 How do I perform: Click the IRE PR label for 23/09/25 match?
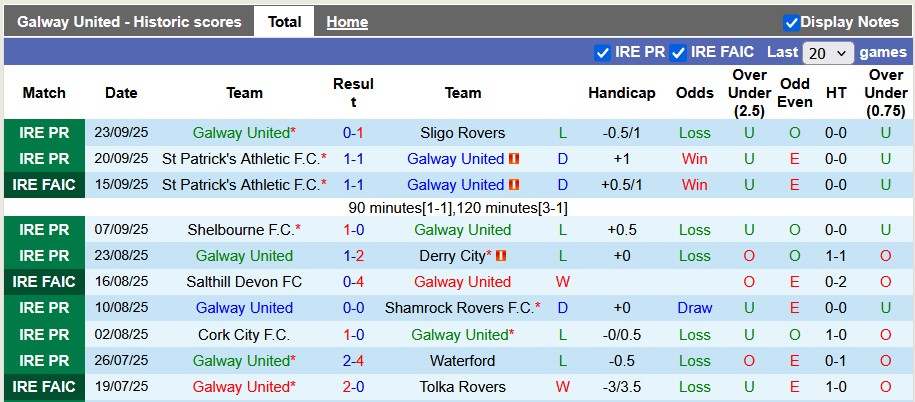(44, 133)
